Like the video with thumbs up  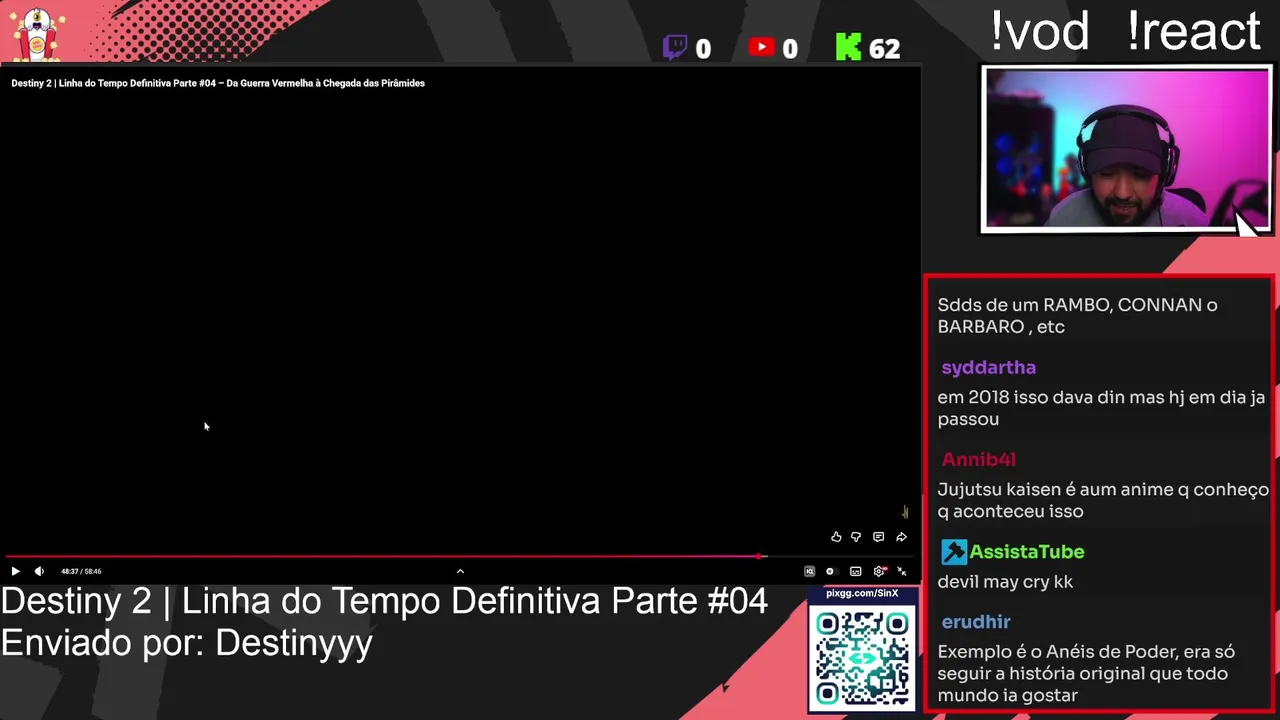tap(836, 537)
